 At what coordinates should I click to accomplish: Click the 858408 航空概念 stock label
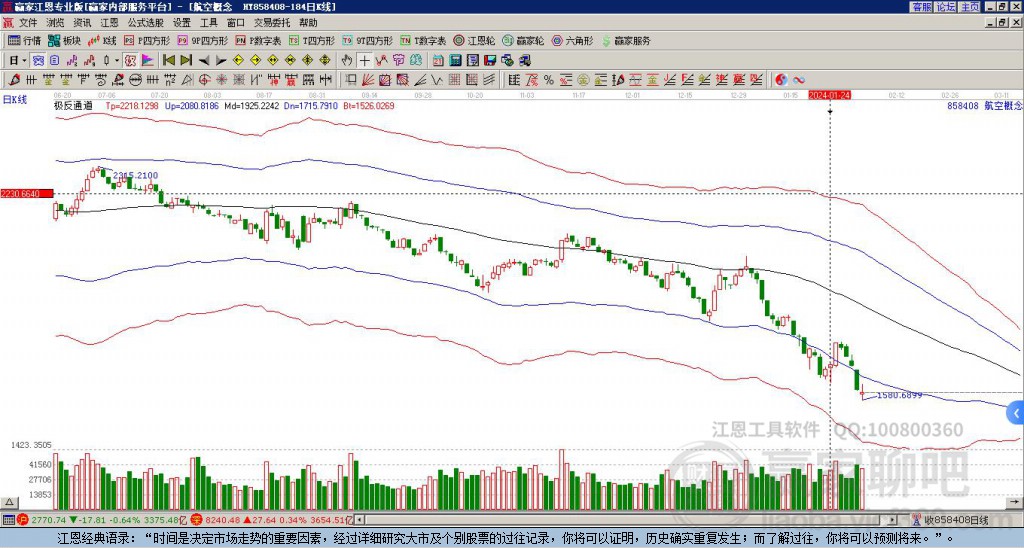[983, 105]
